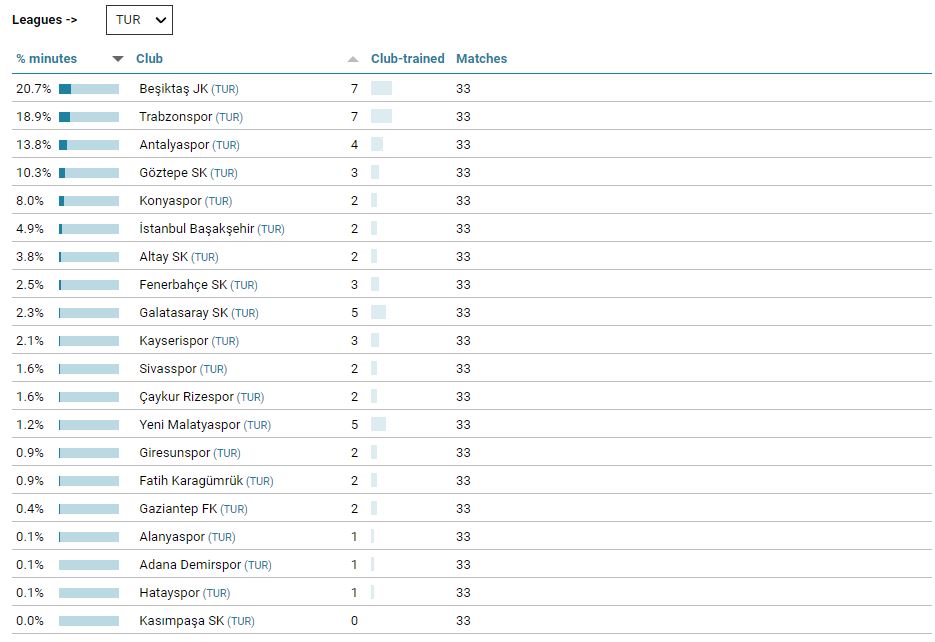Click Beşiktaş JK minutes percentage bar

(89, 89)
